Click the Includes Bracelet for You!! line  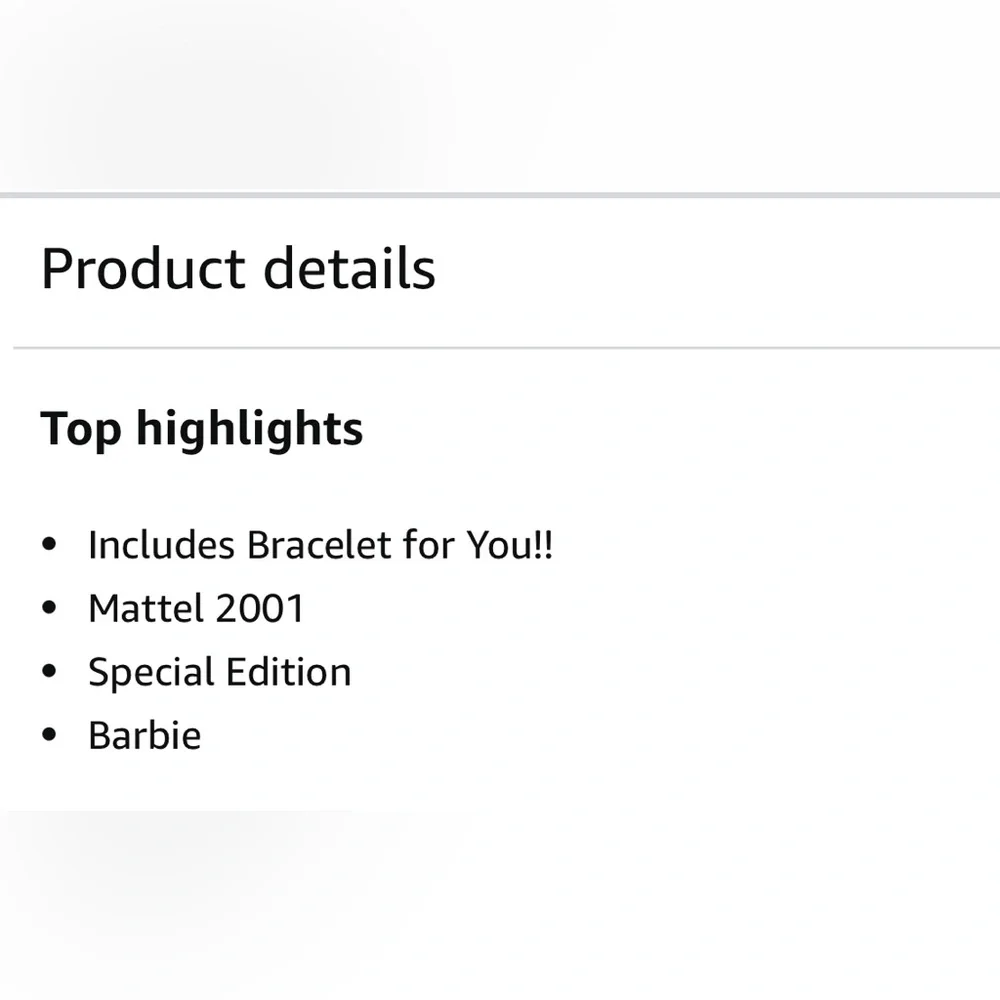coord(320,546)
